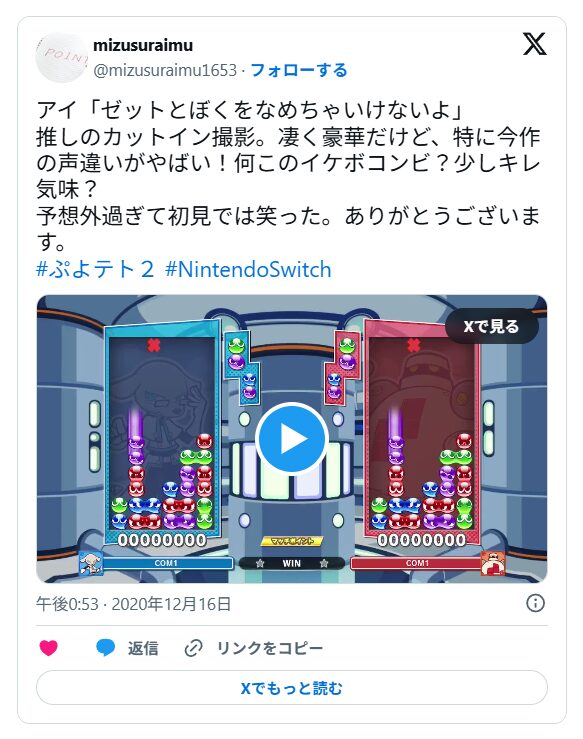Like the tweet with the heart icon

[x=49, y=648]
